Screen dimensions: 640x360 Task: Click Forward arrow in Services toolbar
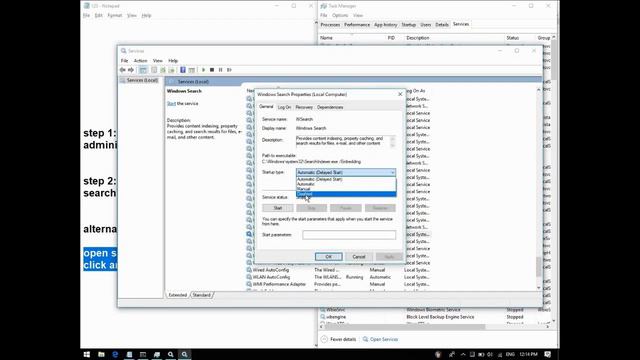tap(131, 70)
